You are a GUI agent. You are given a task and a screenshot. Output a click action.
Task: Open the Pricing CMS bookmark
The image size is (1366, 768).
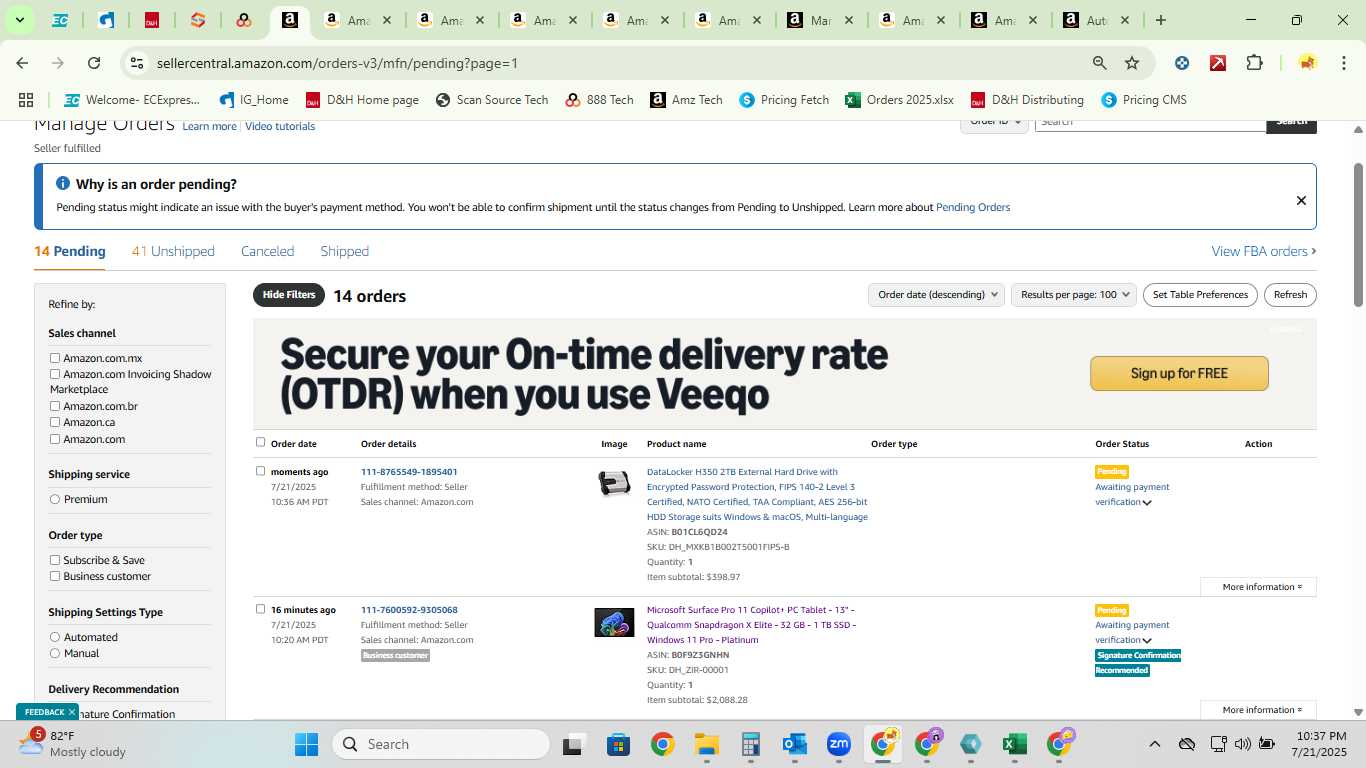point(1143,100)
